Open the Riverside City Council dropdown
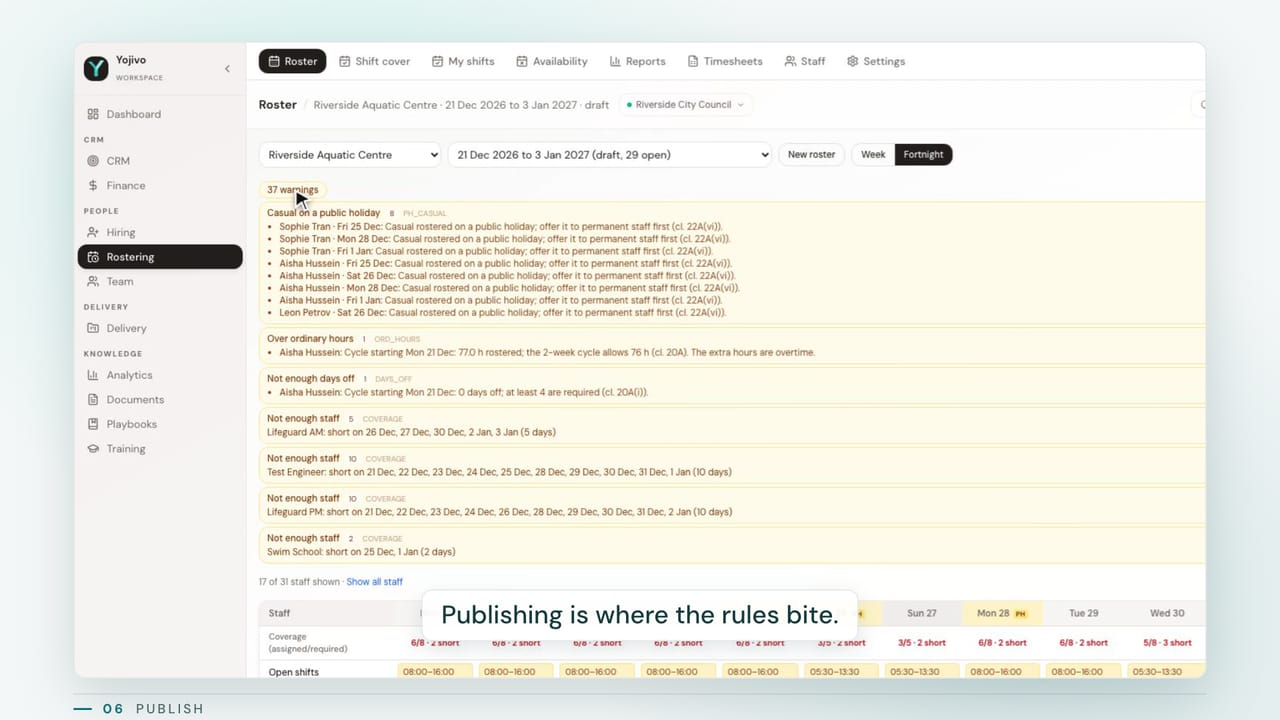1280x720 pixels. coord(685,104)
